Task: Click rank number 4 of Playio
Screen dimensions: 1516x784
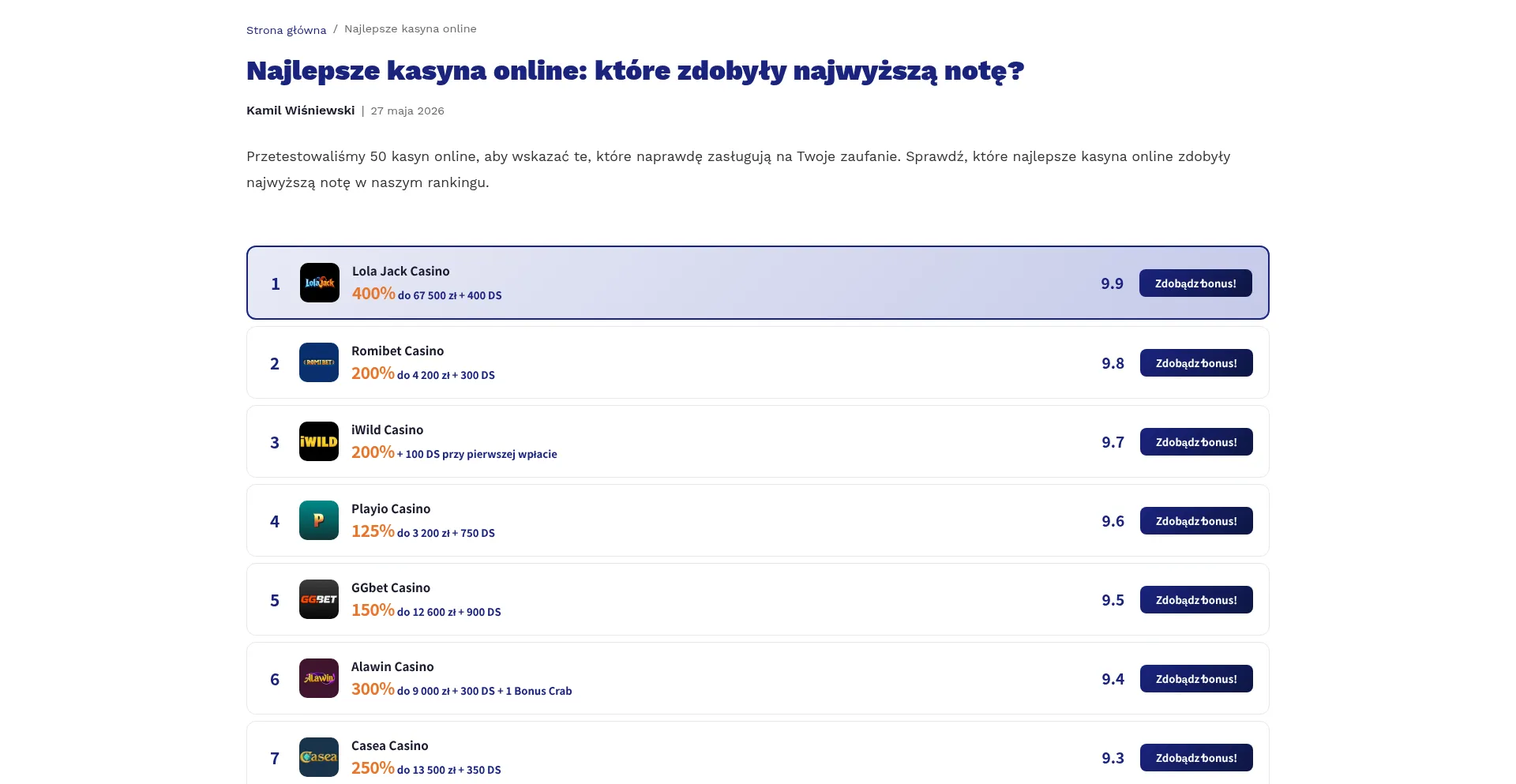Action: coord(275,521)
